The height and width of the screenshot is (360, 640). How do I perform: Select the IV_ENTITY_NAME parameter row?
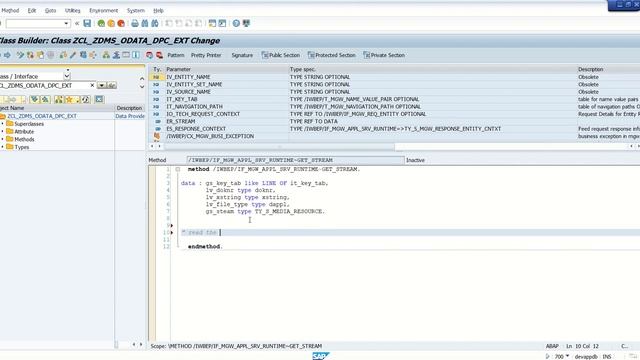click(394, 77)
